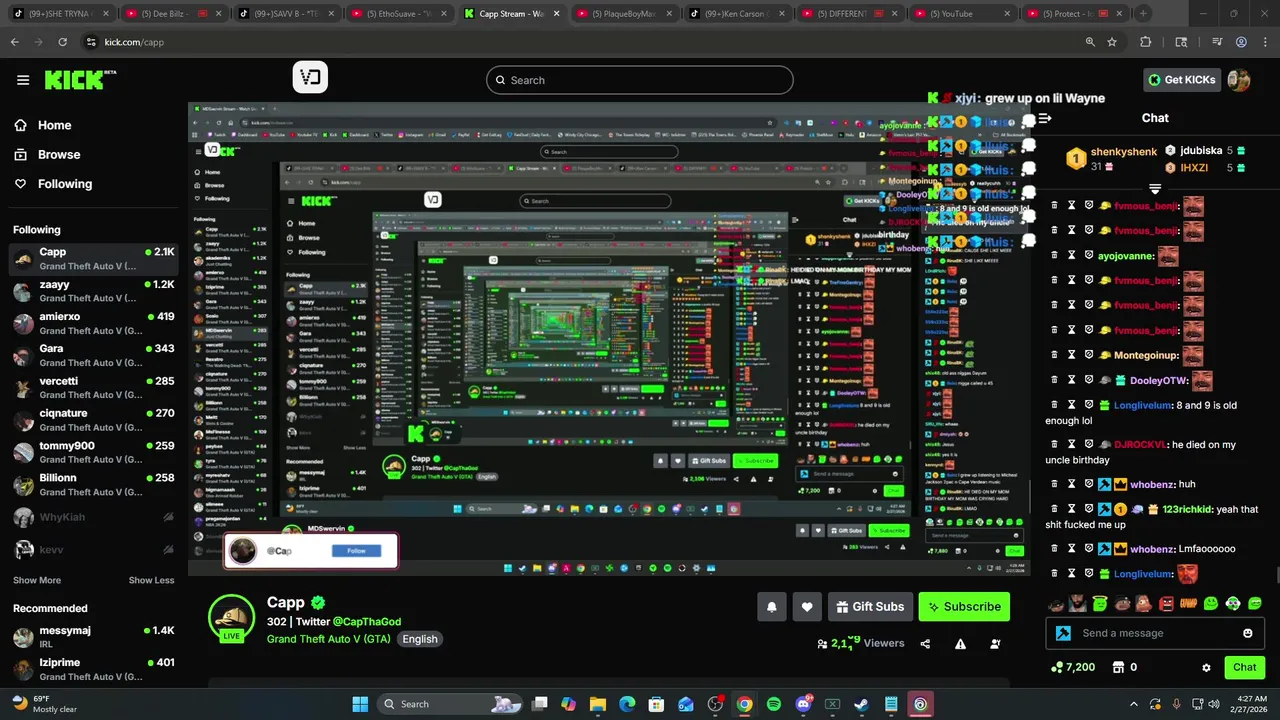Open Steam from the taskbar
Image resolution: width=1280 pixels, height=720 pixels.
pos(861,704)
